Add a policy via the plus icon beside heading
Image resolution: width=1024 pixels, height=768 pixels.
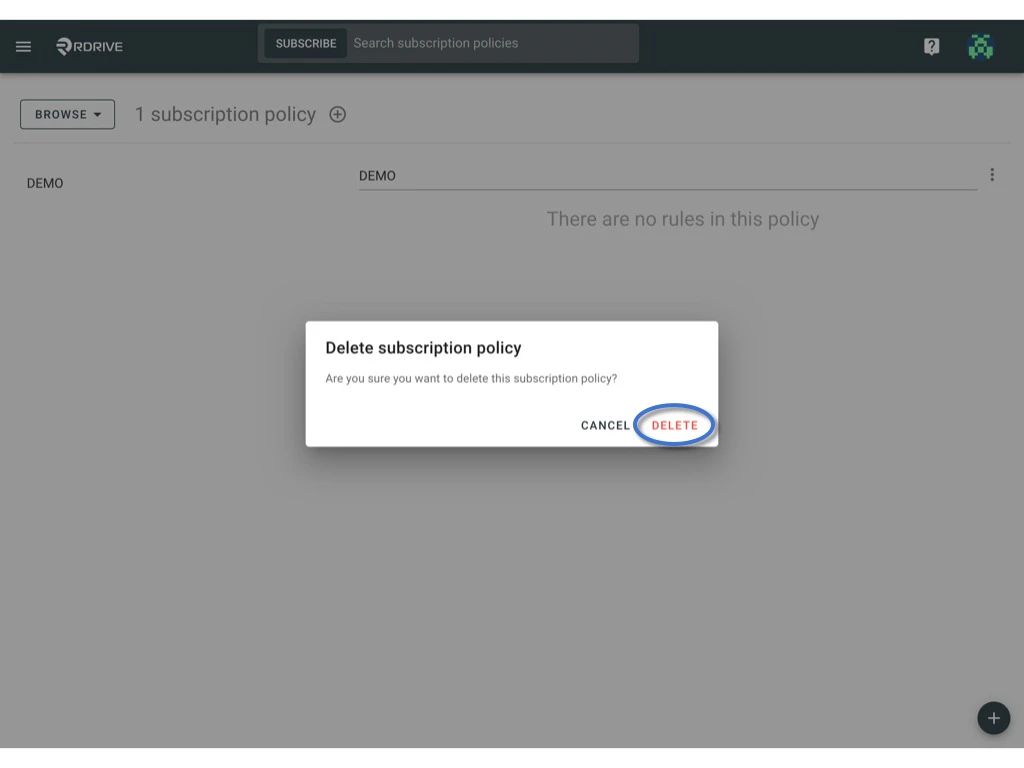pos(338,114)
